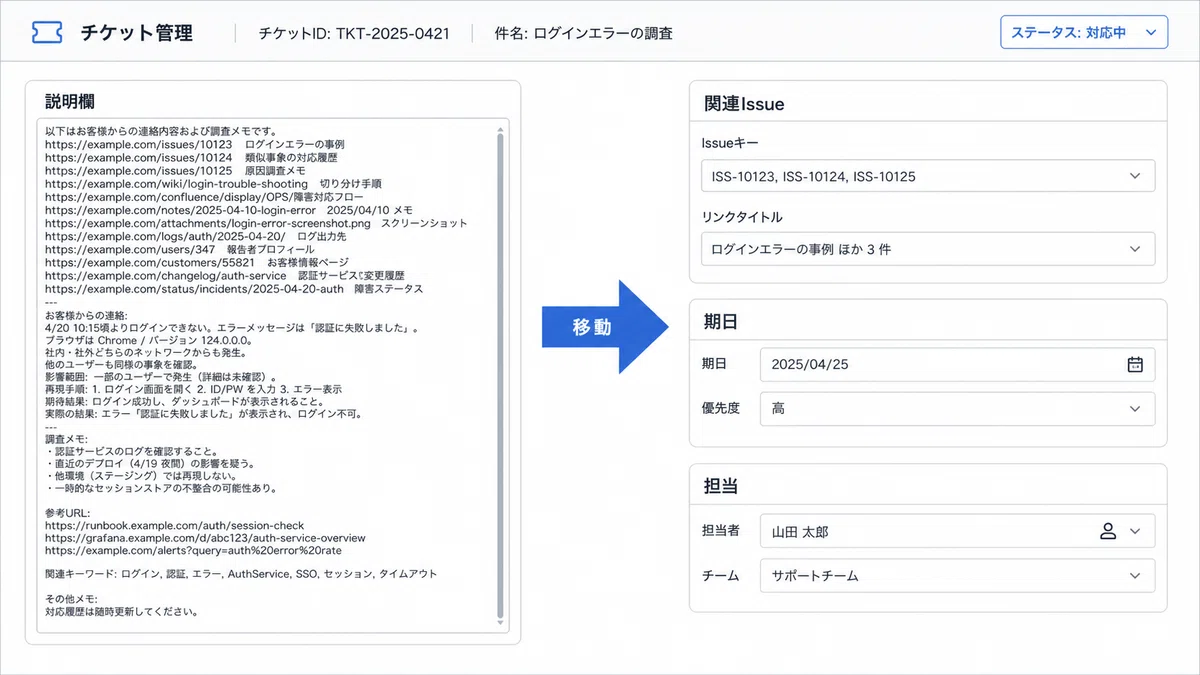The height and width of the screenshot is (675, 1200).
Task: Click the login-error-screenshot.png attachment line
Action: click(x=256, y=223)
